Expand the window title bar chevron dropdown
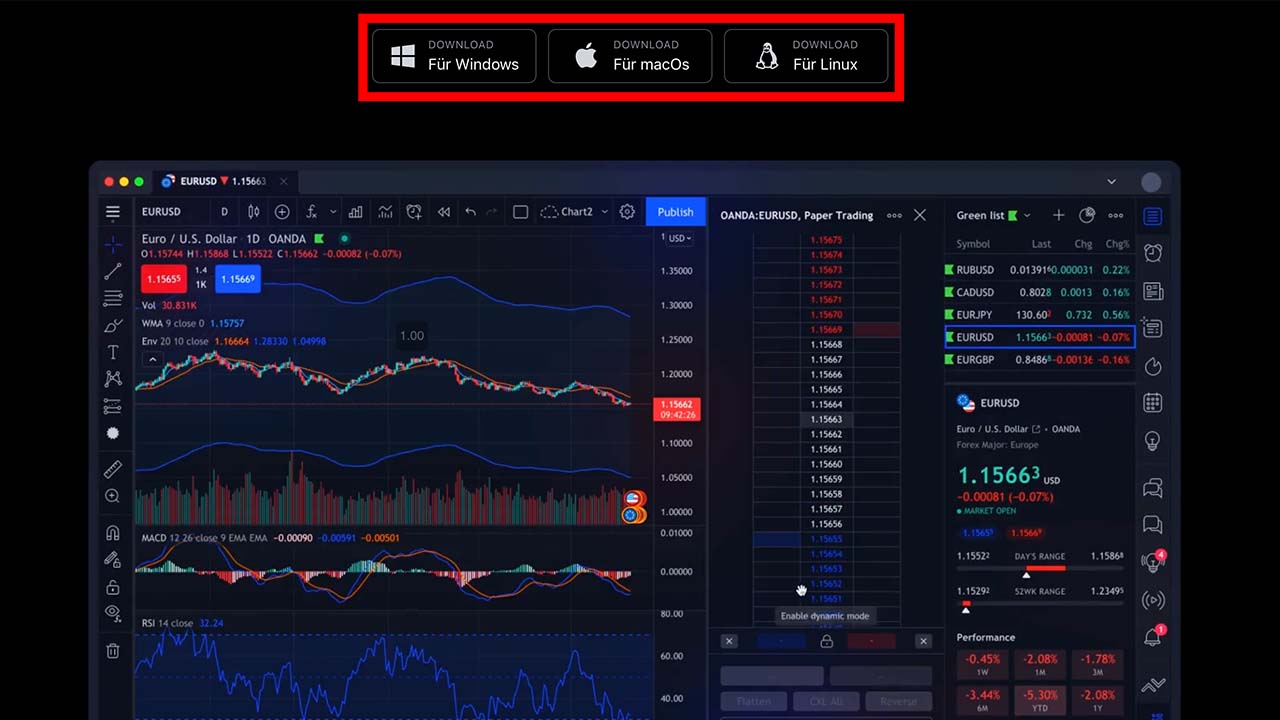This screenshot has height=720, width=1280. point(1111,181)
